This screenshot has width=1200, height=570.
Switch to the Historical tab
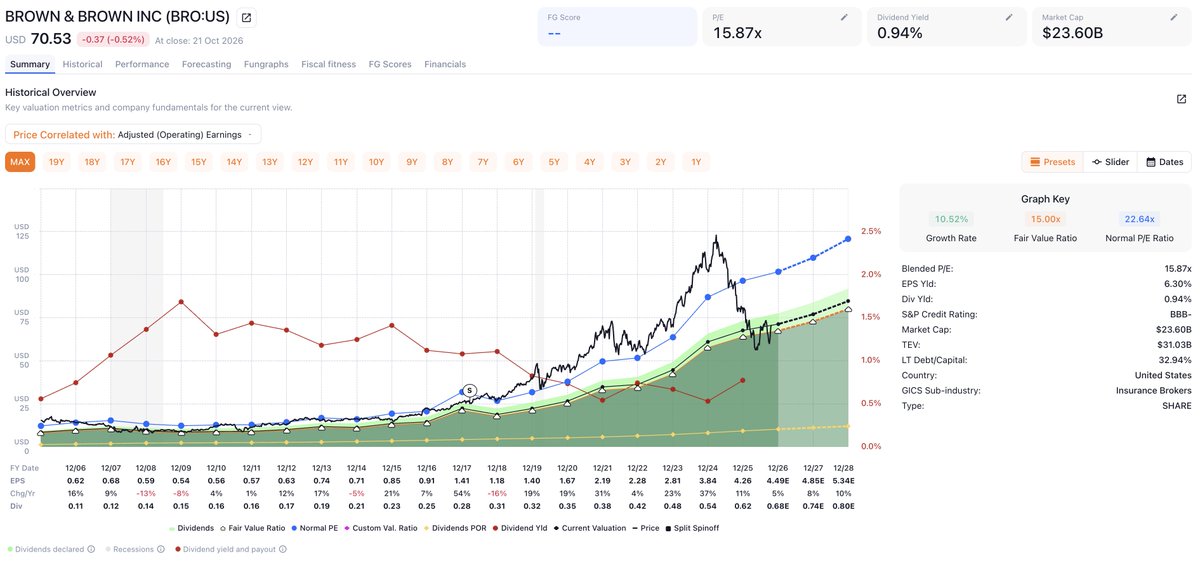(x=82, y=64)
